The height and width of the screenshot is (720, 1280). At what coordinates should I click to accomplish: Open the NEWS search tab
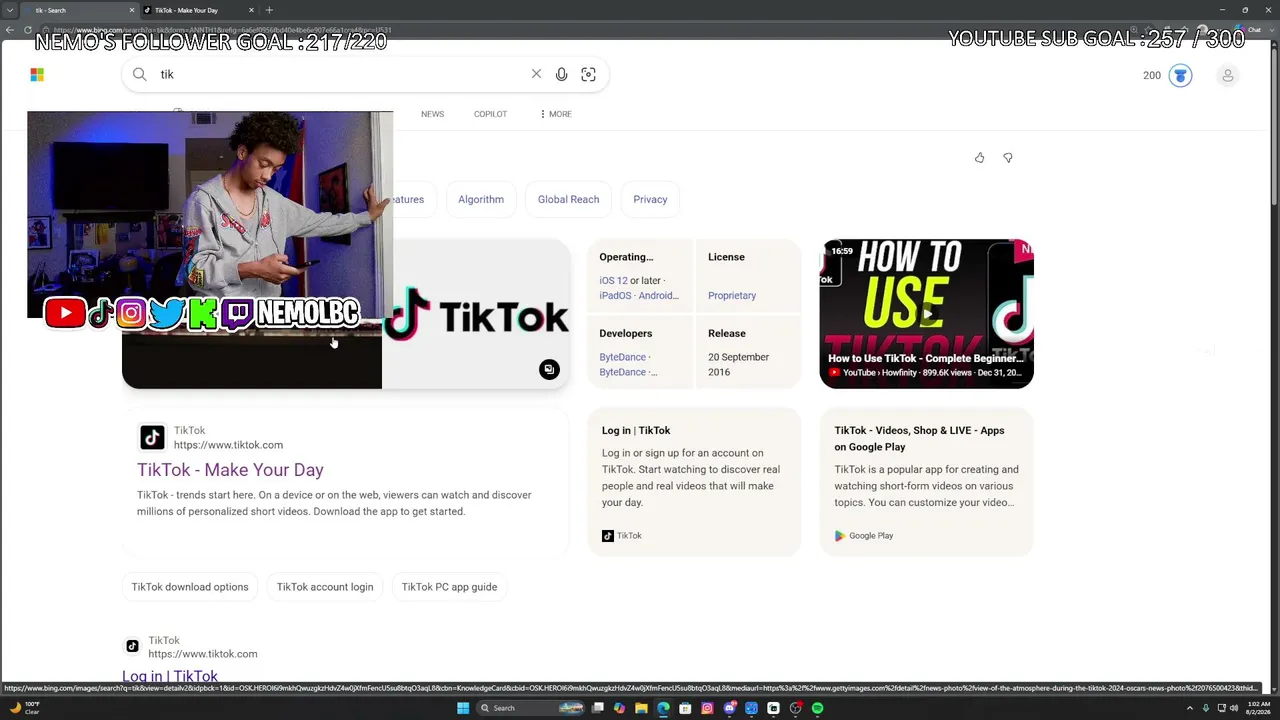(x=432, y=114)
